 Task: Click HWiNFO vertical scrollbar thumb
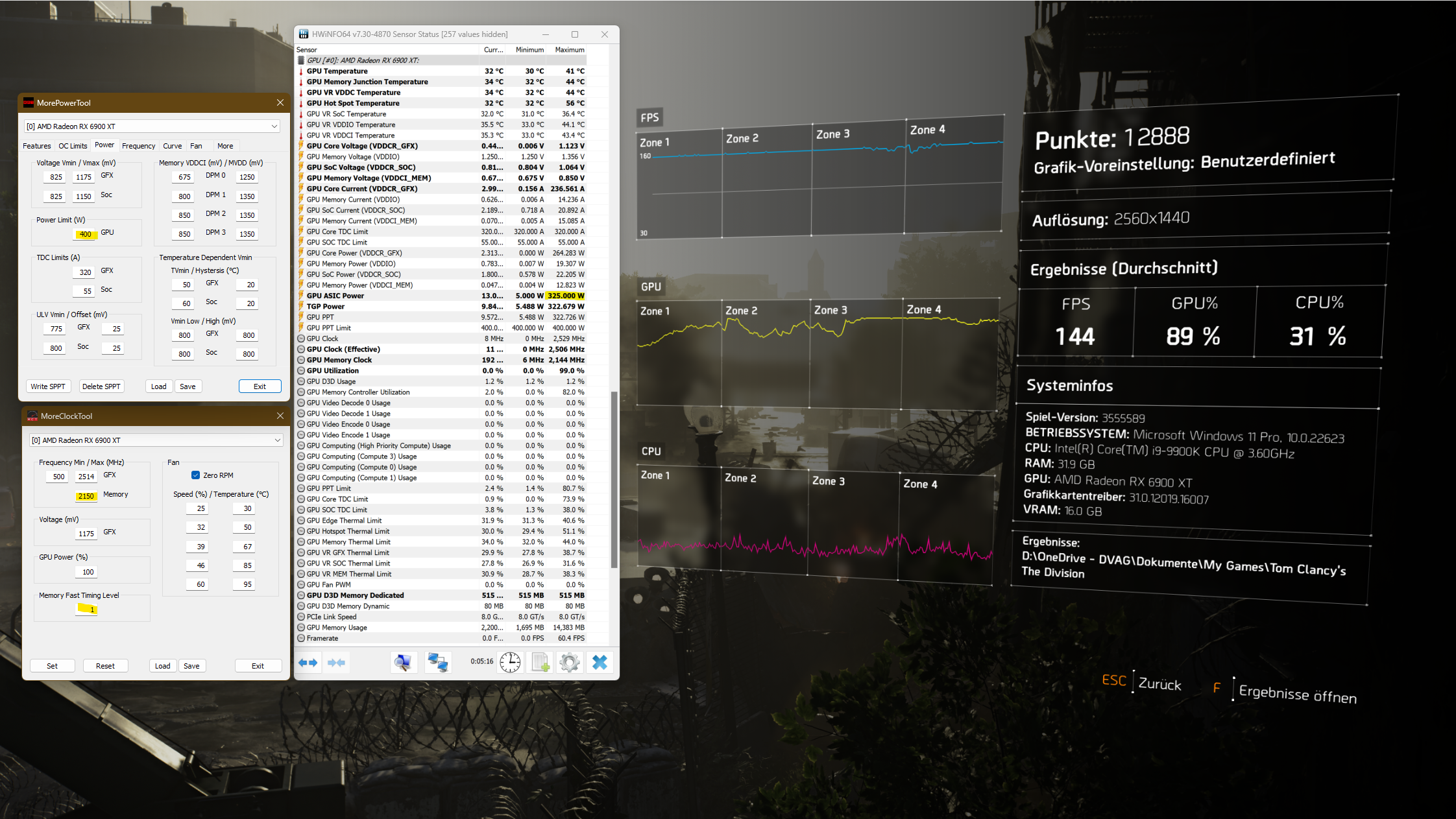(613, 480)
